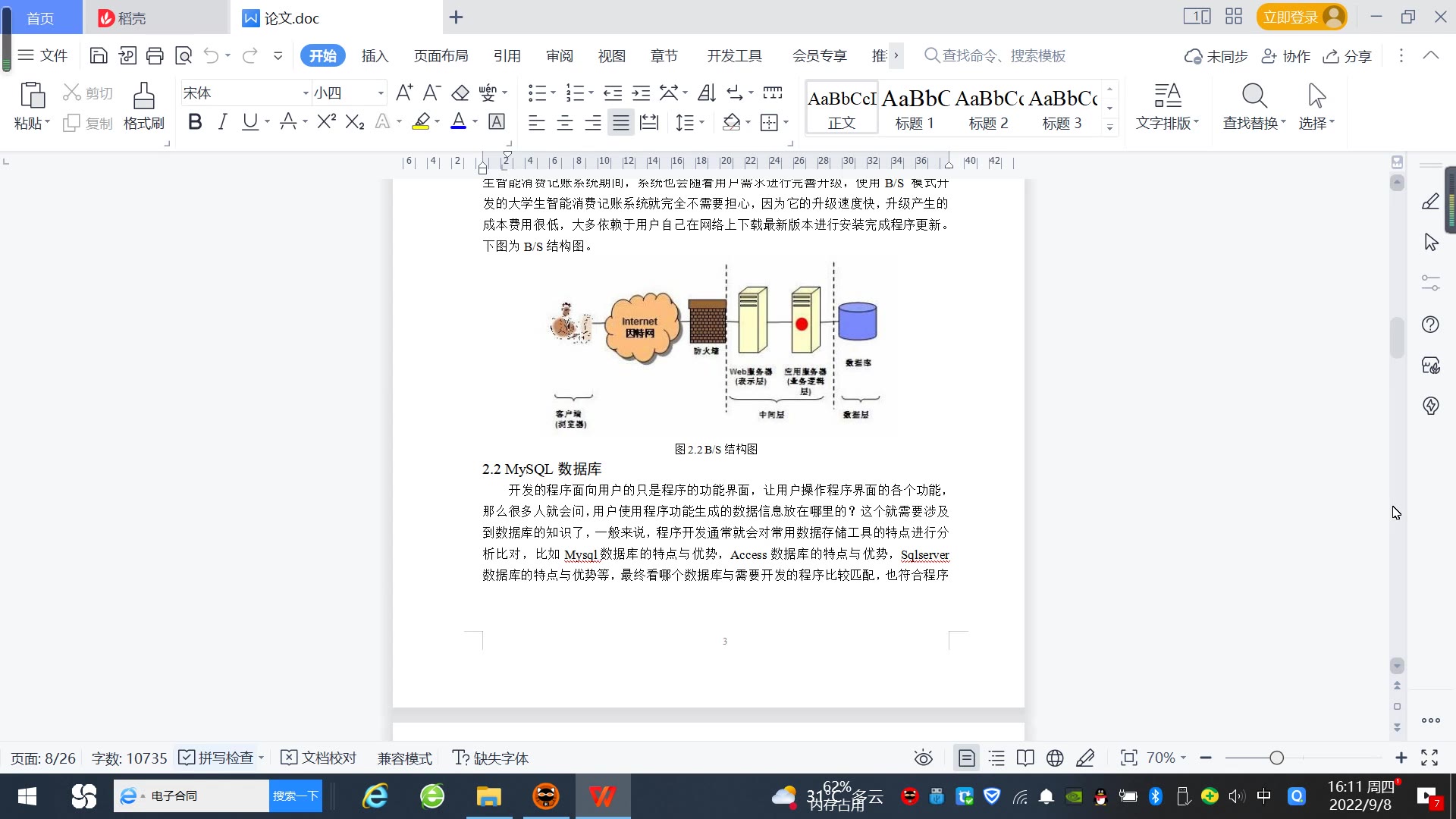Viewport: 1456px width, 819px height.
Task: Click the italic formatting icon
Action: pos(222,122)
